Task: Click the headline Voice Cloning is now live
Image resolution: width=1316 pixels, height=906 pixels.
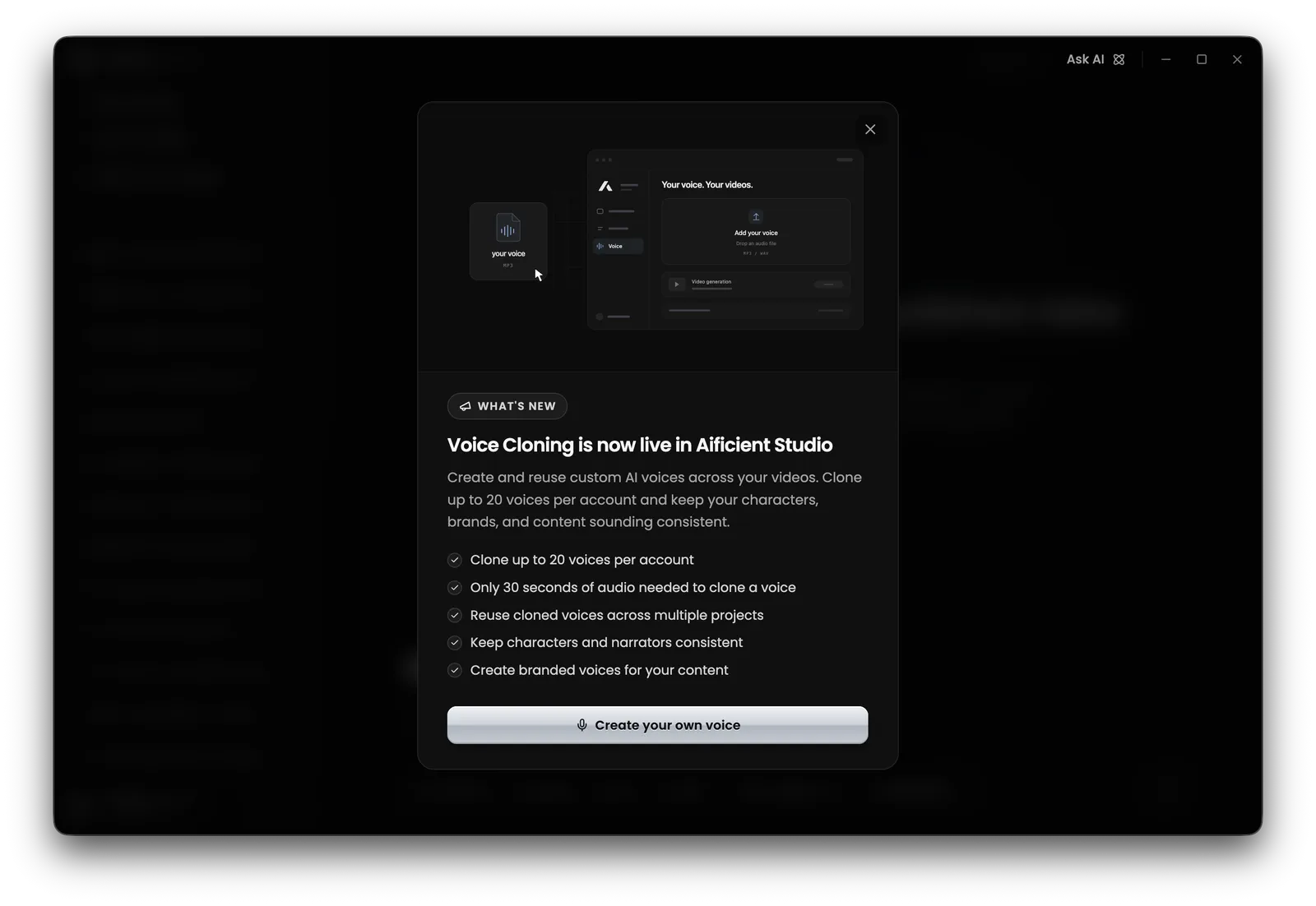Action: pyautogui.click(x=640, y=445)
